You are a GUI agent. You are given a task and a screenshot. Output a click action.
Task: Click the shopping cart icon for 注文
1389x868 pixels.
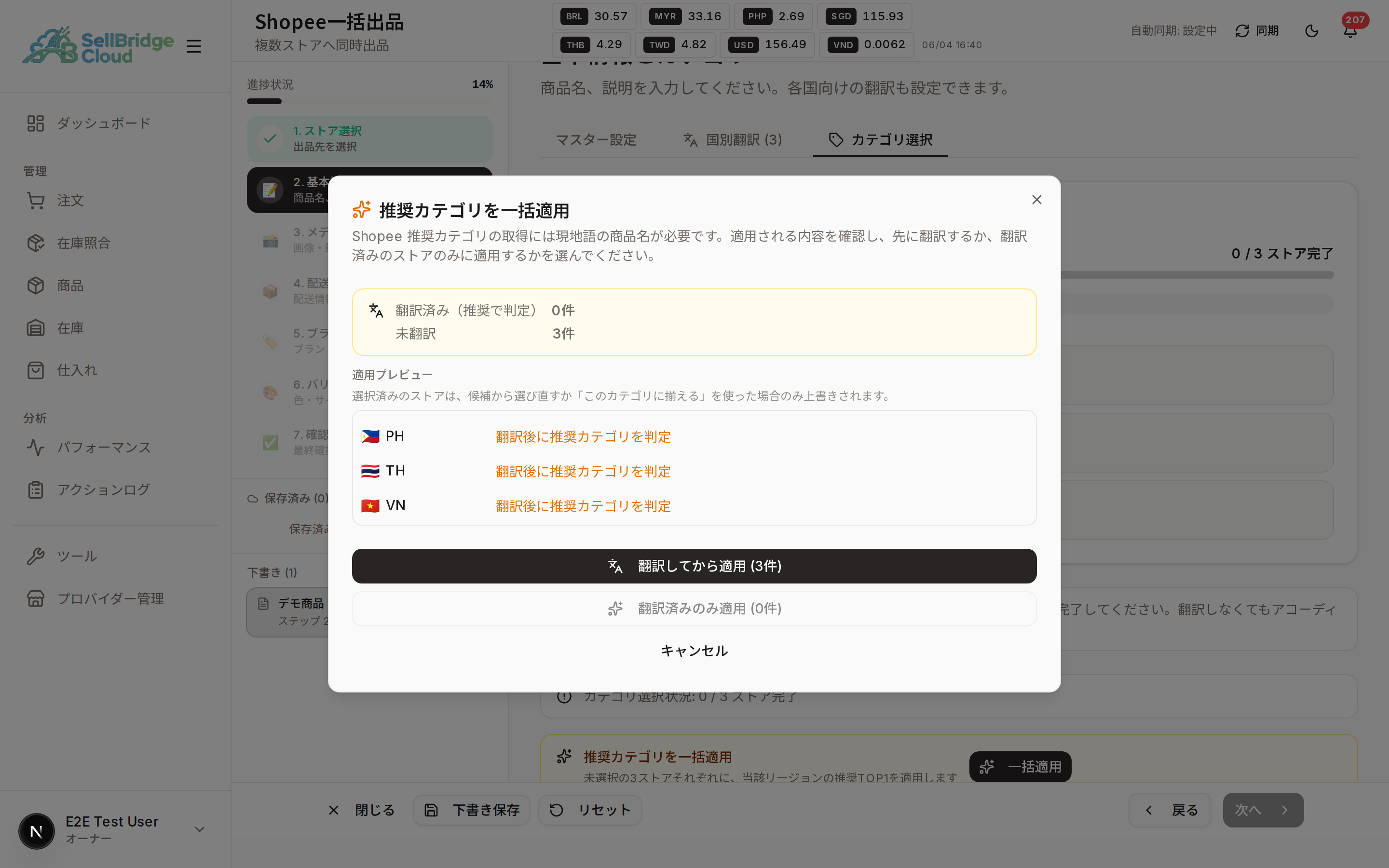pos(36,200)
